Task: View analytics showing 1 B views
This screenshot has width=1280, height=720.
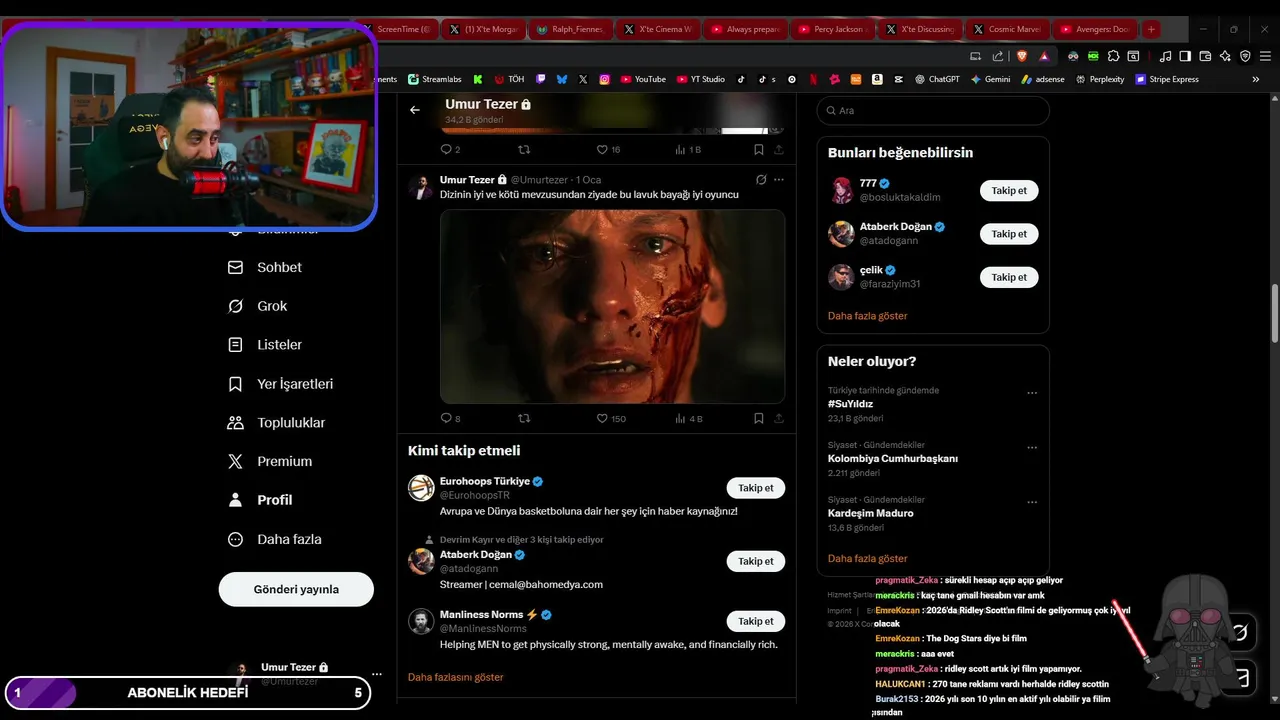Action: [688, 149]
